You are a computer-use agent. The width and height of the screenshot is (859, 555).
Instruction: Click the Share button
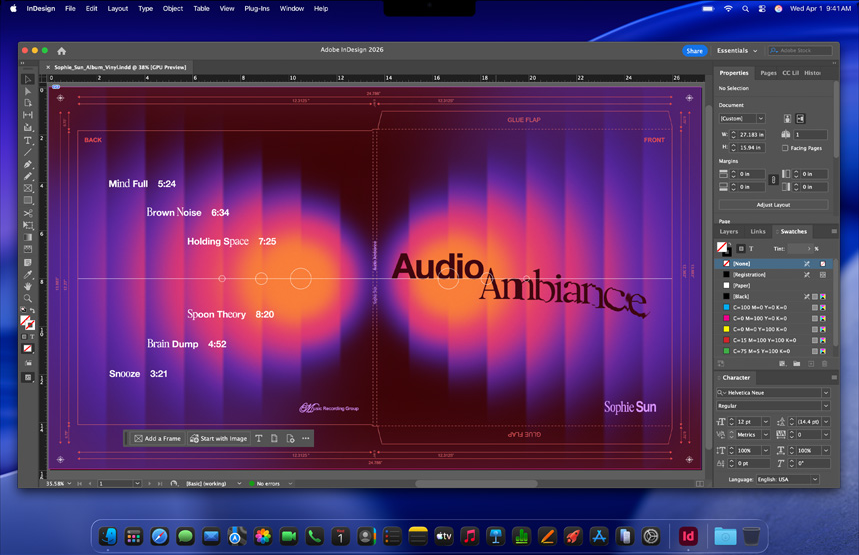(694, 51)
